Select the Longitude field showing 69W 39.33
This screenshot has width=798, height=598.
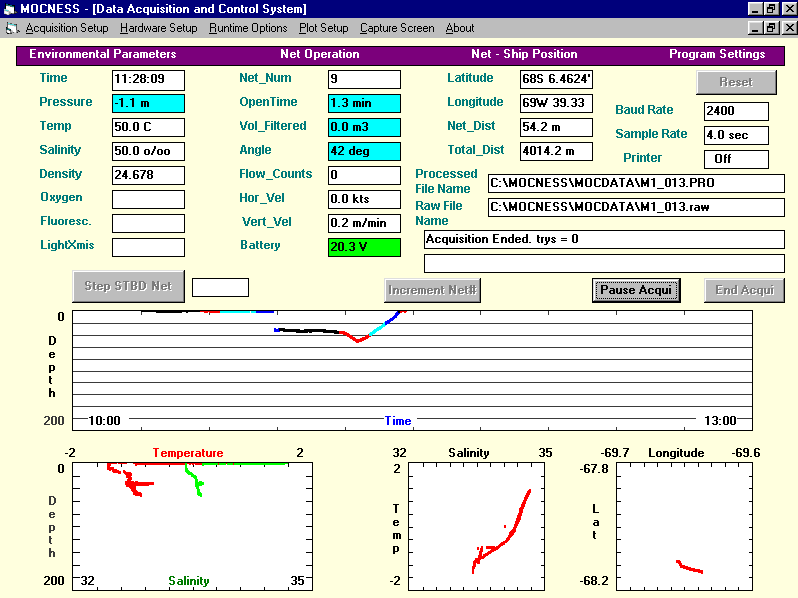pyautogui.click(x=556, y=103)
